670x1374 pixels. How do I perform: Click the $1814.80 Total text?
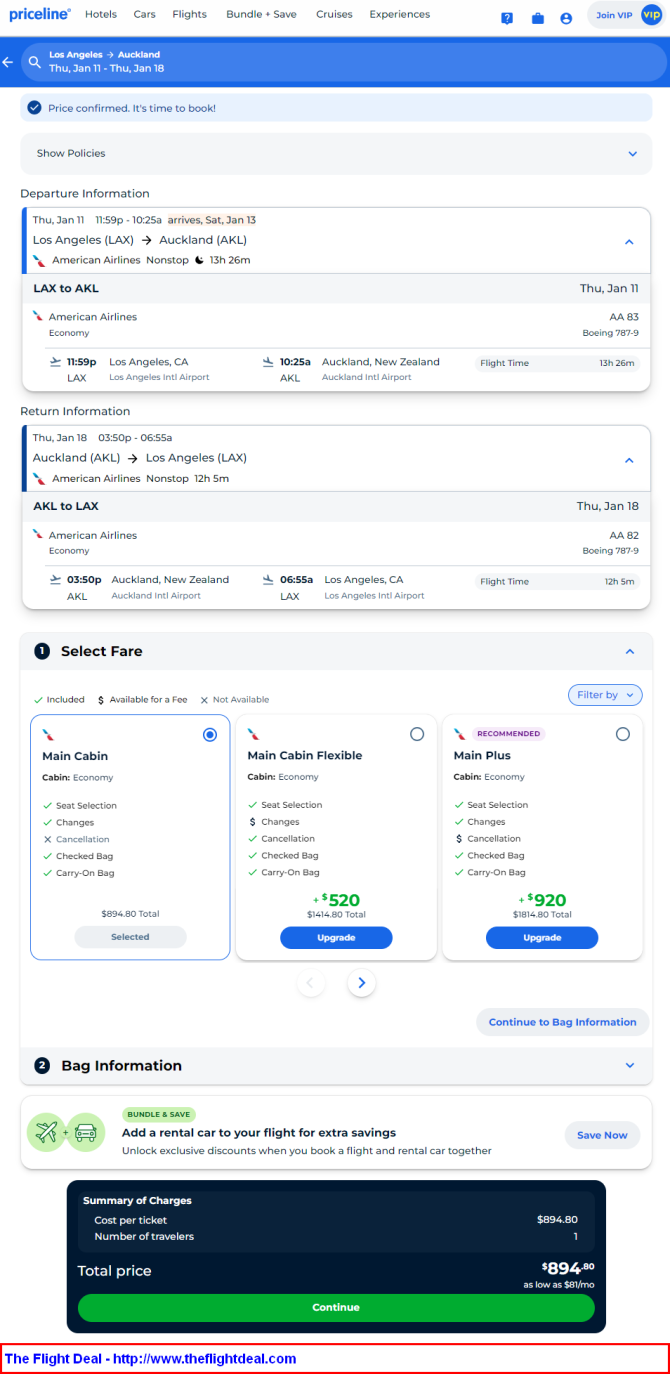pos(542,914)
